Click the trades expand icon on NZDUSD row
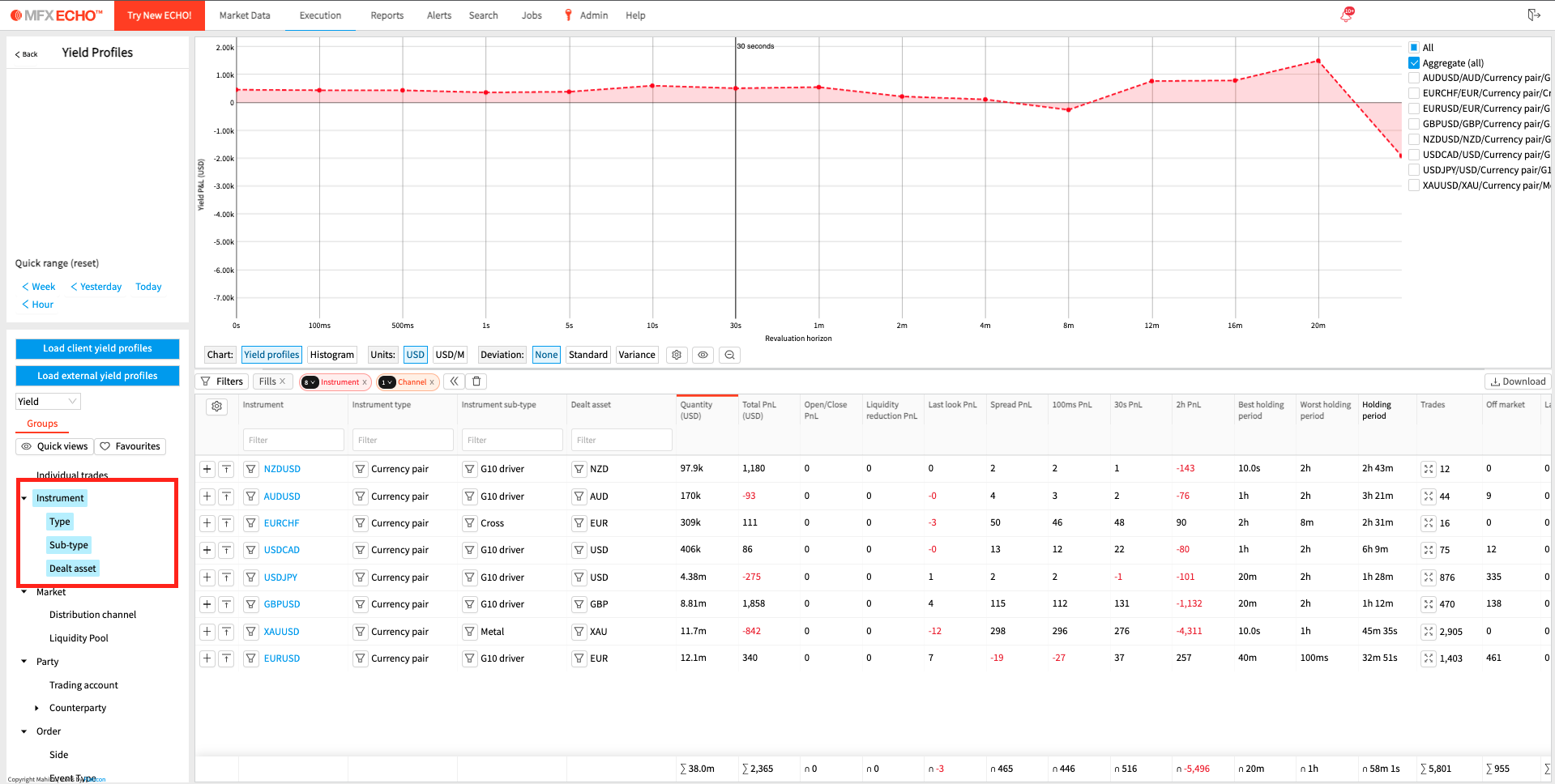 tap(1429, 469)
